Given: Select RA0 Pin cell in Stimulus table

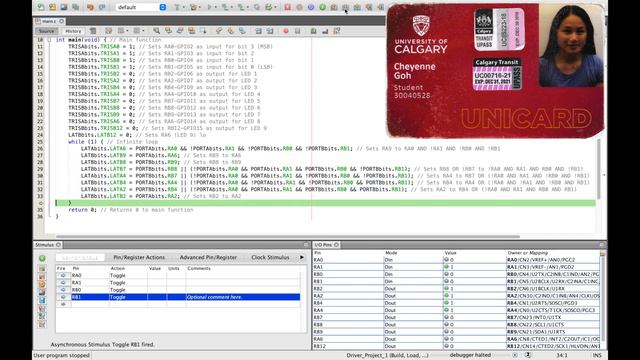Looking at the screenshot, I should 89,276.
